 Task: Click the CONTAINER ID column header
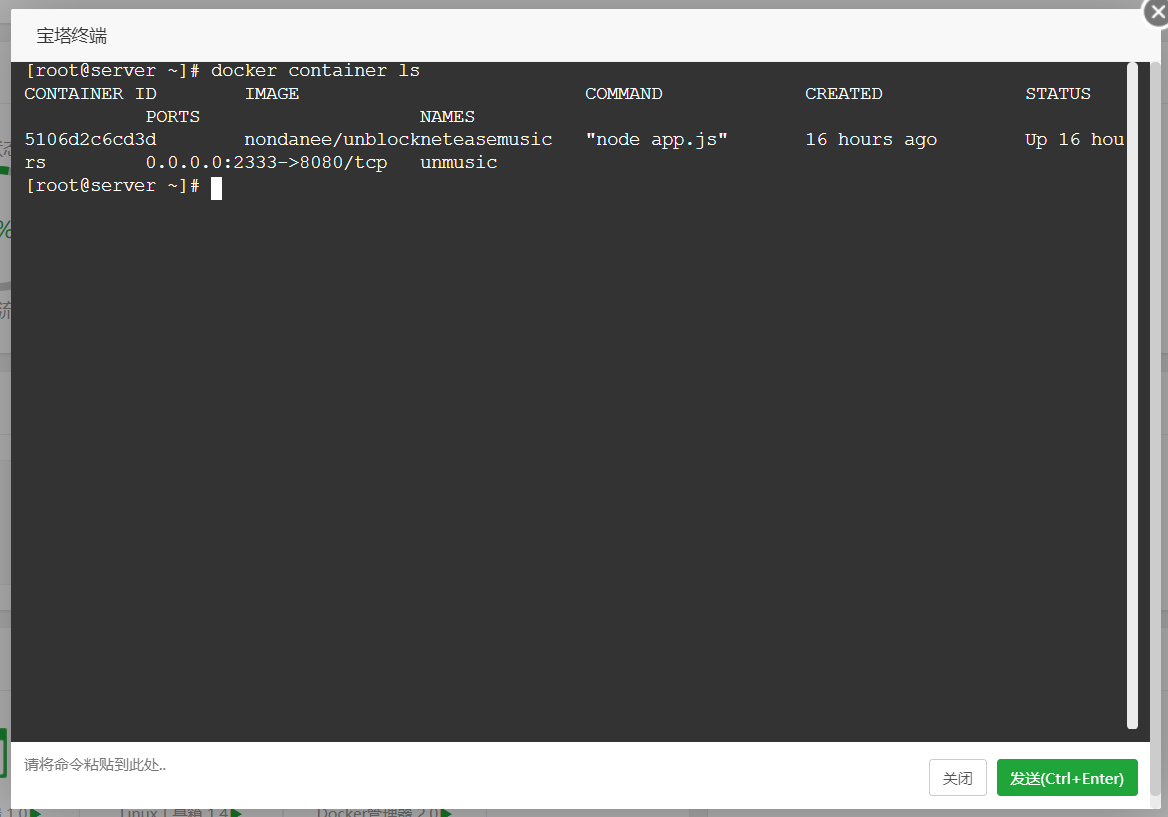coord(90,94)
